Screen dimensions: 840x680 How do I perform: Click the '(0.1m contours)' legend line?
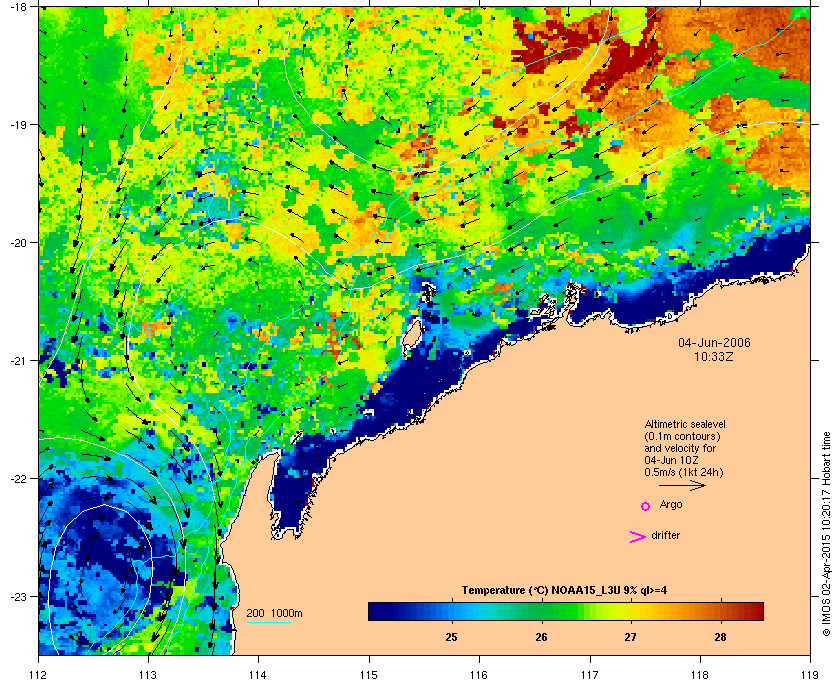tap(682, 436)
